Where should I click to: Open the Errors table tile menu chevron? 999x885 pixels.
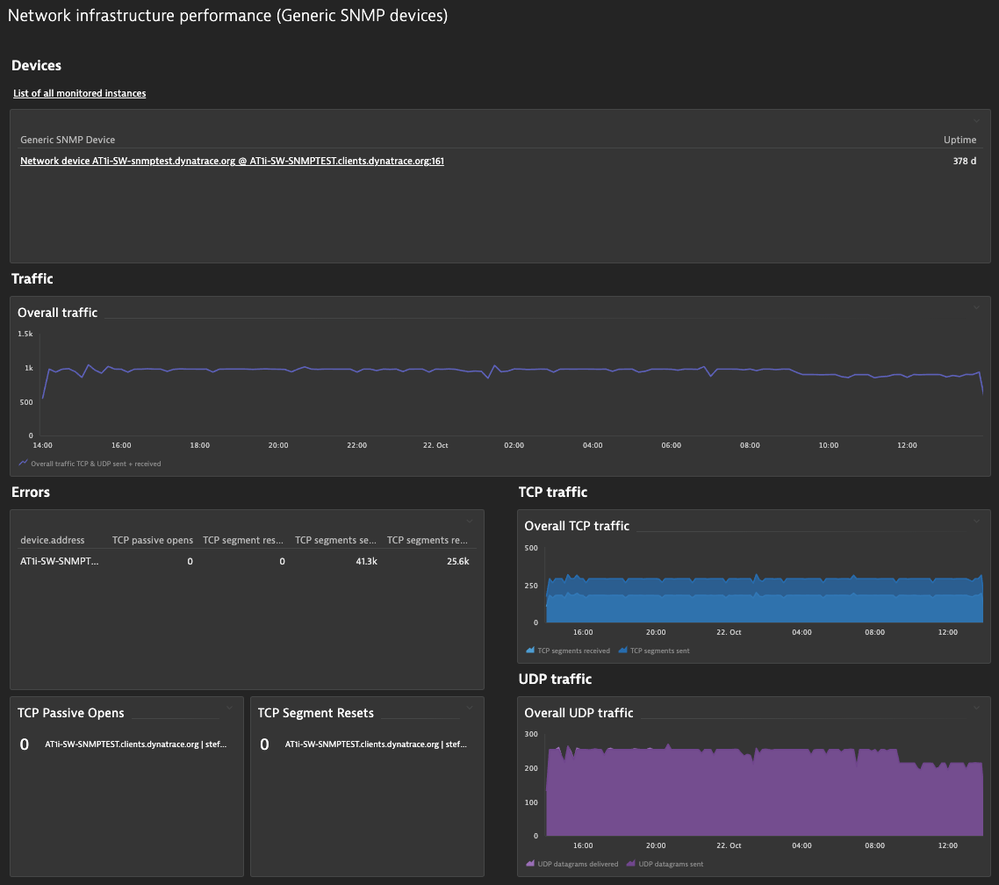pyautogui.click(x=470, y=521)
